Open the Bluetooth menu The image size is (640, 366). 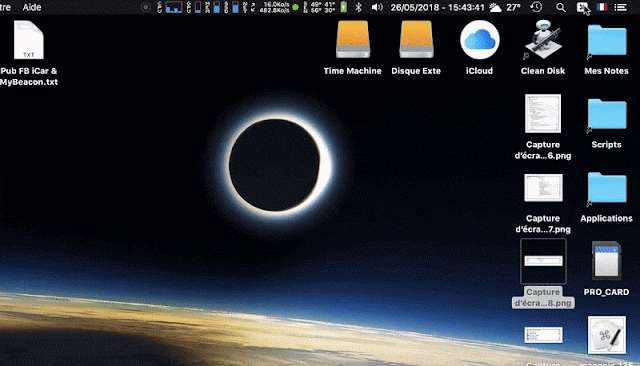coord(358,7)
